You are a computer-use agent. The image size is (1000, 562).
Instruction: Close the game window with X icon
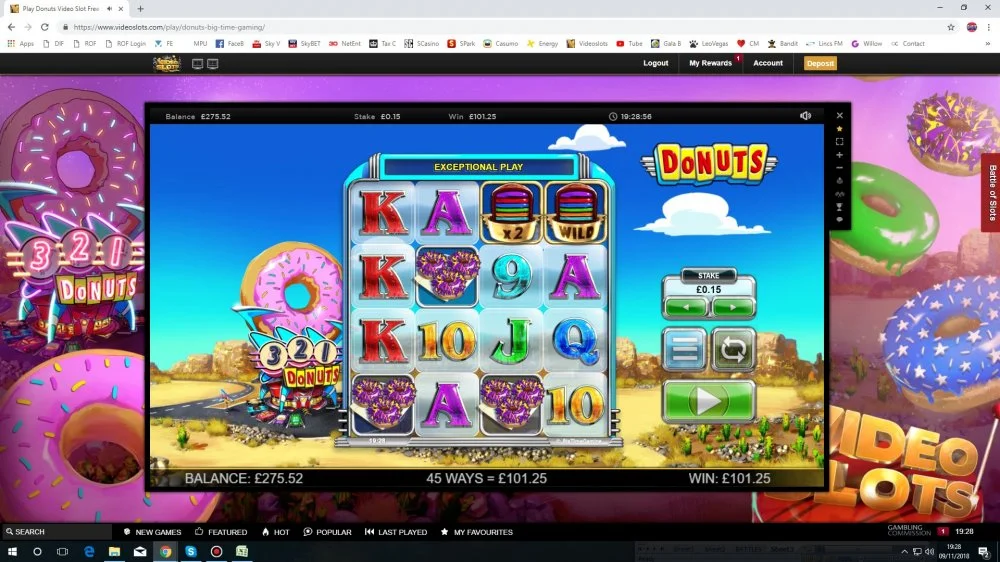839,115
